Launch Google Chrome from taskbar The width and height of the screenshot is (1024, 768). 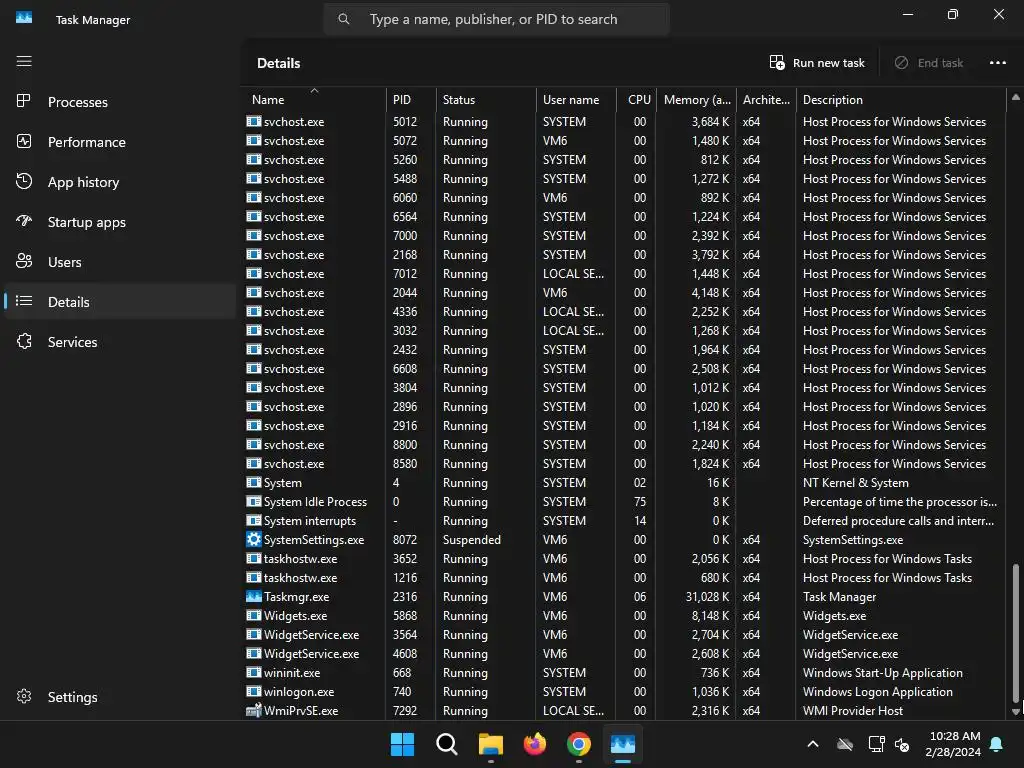point(579,744)
